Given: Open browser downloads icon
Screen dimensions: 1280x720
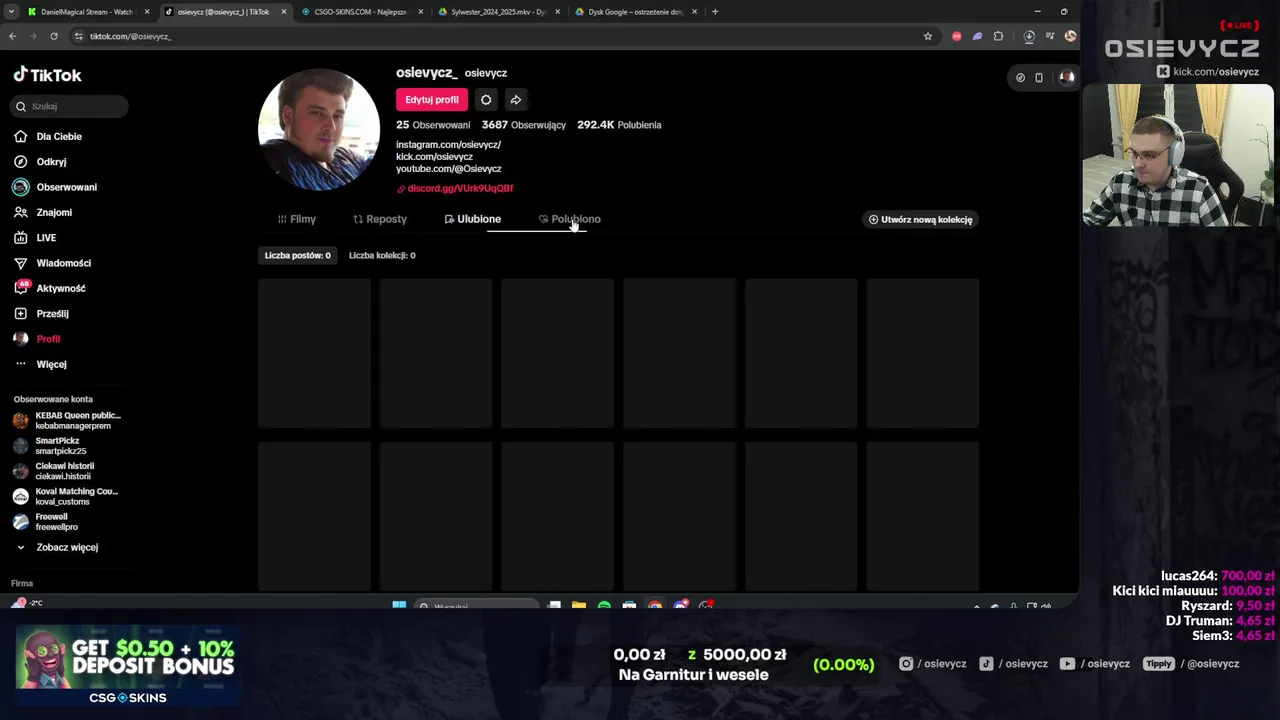Looking at the screenshot, I should tap(1029, 36).
